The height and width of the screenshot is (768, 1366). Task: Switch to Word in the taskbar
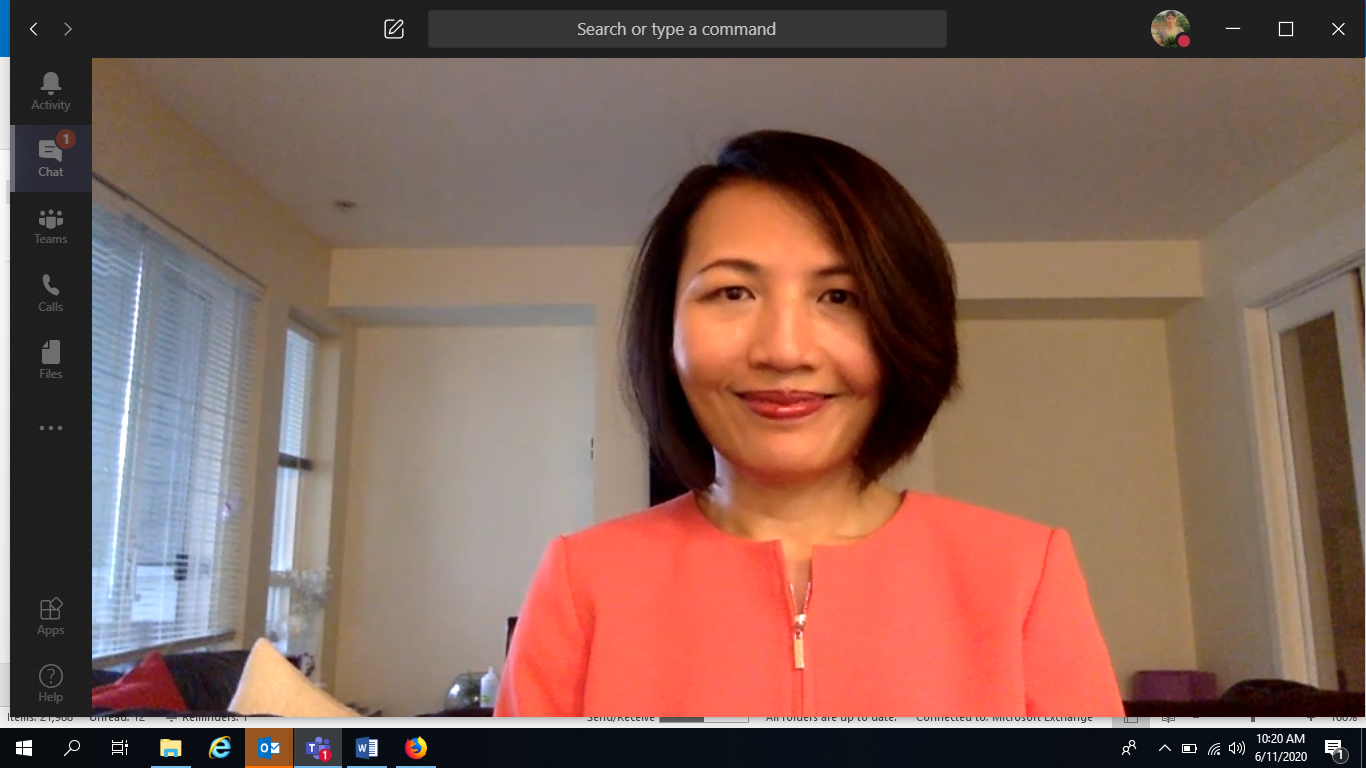[x=367, y=748]
